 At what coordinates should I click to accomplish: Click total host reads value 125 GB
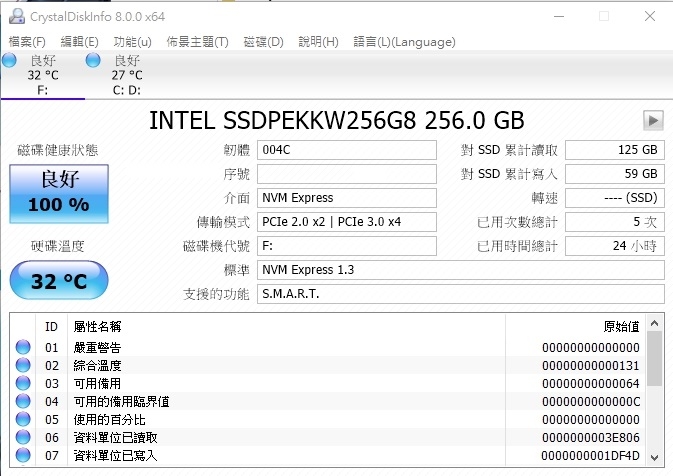(x=615, y=150)
